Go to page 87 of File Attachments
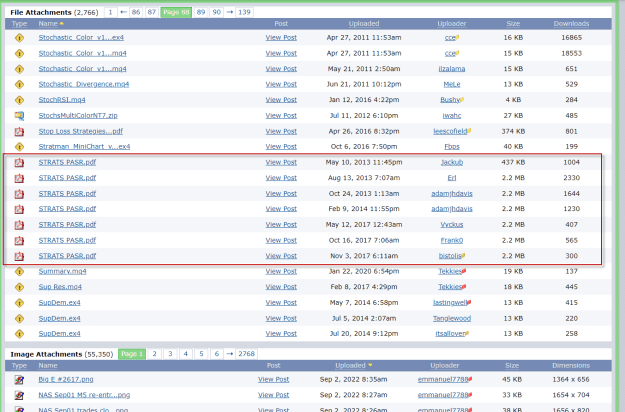 click(151, 12)
